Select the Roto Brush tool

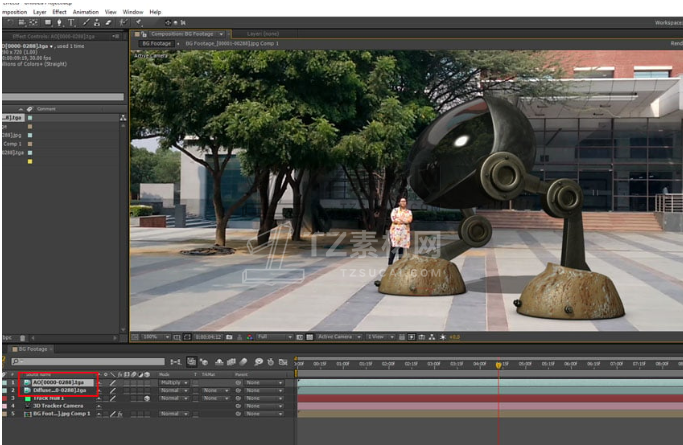coord(123,22)
